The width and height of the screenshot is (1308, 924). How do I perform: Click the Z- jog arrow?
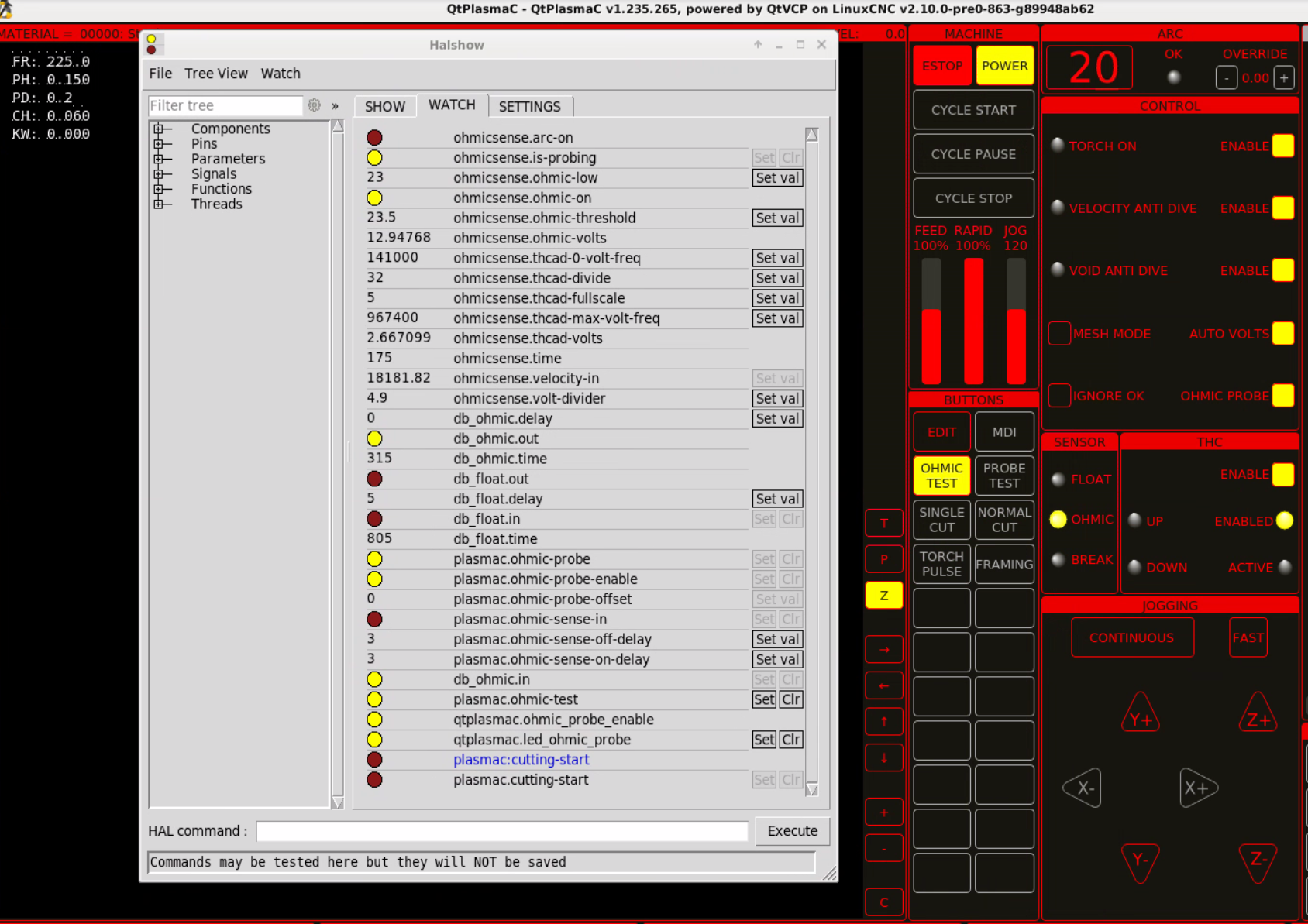1258,863
